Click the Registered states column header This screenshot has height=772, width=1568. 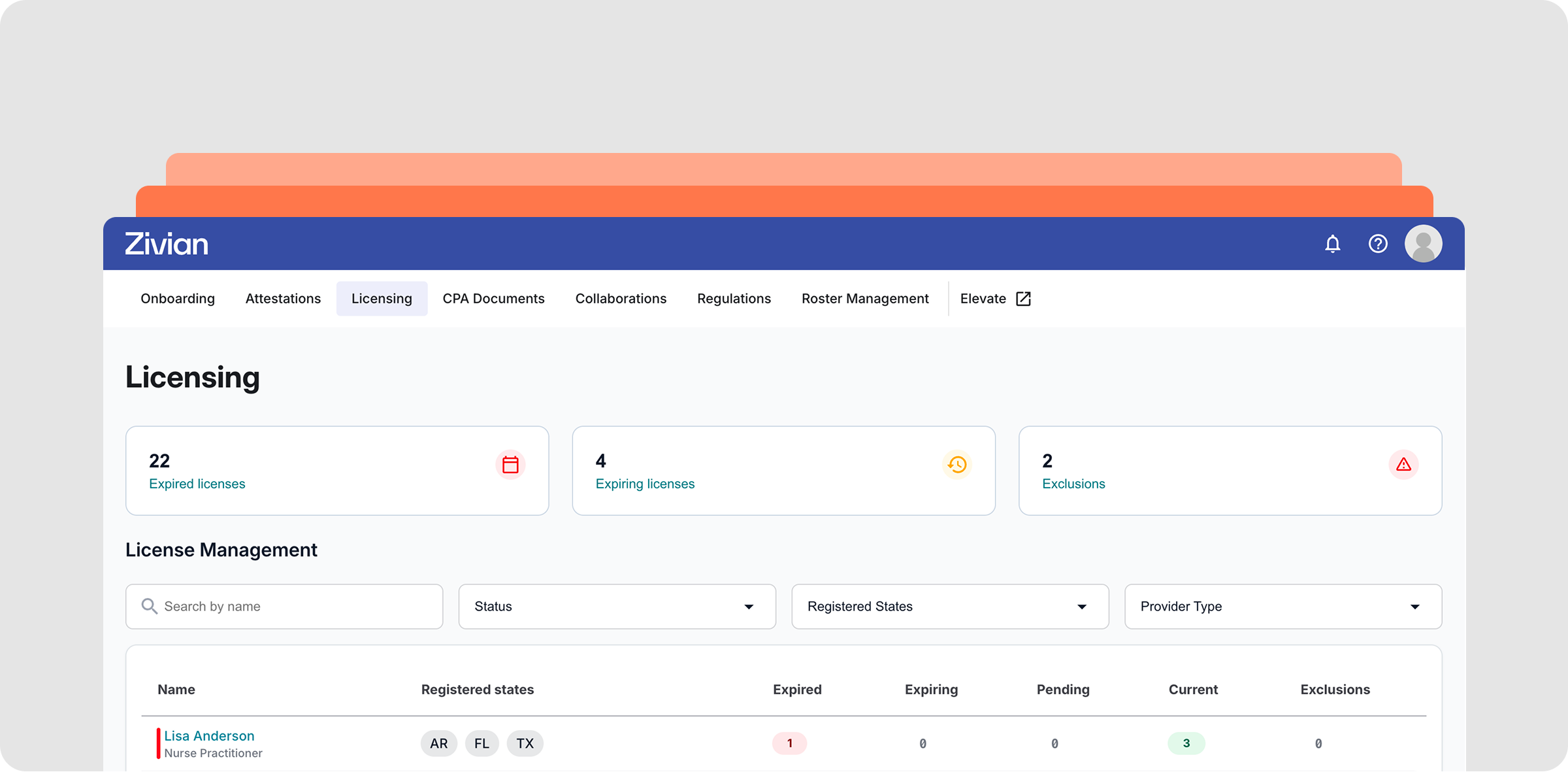click(x=478, y=690)
